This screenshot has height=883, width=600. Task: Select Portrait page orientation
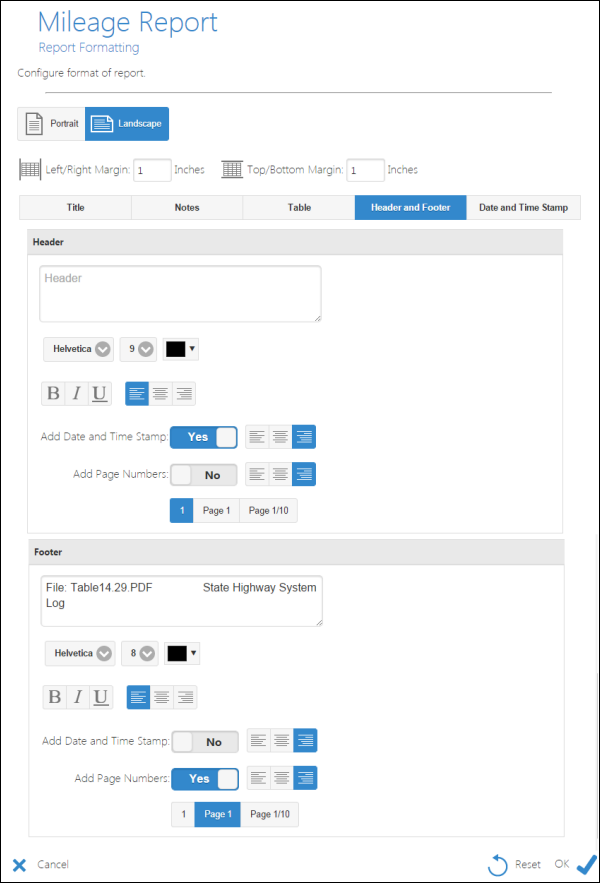pyautogui.click(x=51, y=124)
